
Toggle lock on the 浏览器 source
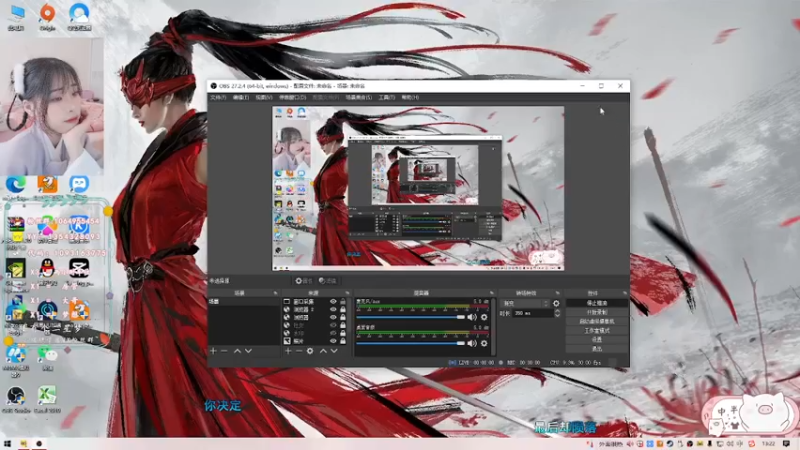click(343, 317)
